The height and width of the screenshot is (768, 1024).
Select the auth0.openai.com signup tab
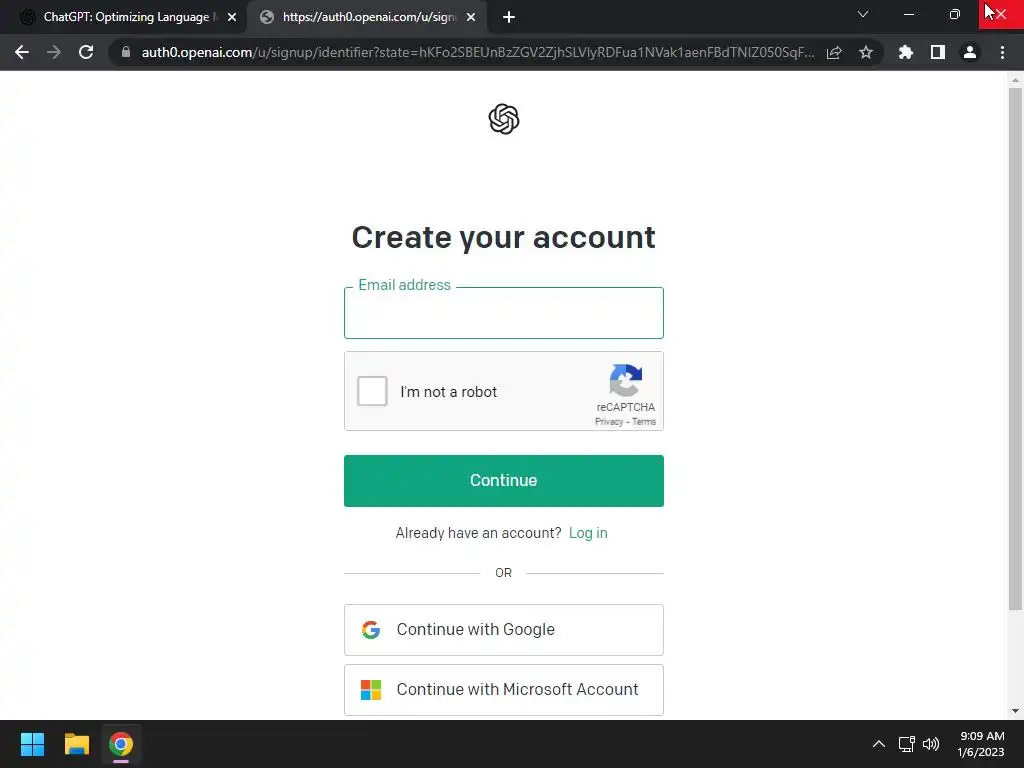[x=368, y=17]
